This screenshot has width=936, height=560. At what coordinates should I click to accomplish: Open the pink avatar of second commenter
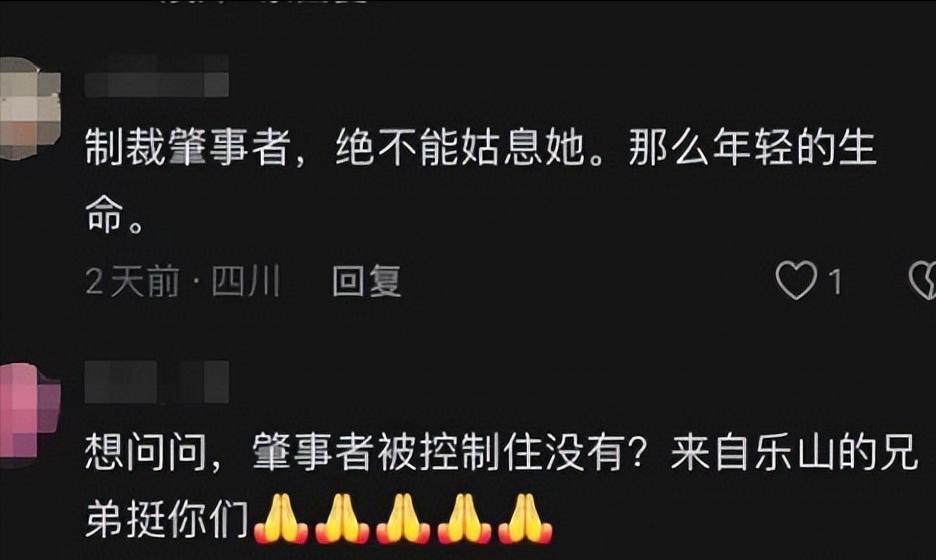[x=29, y=411]
